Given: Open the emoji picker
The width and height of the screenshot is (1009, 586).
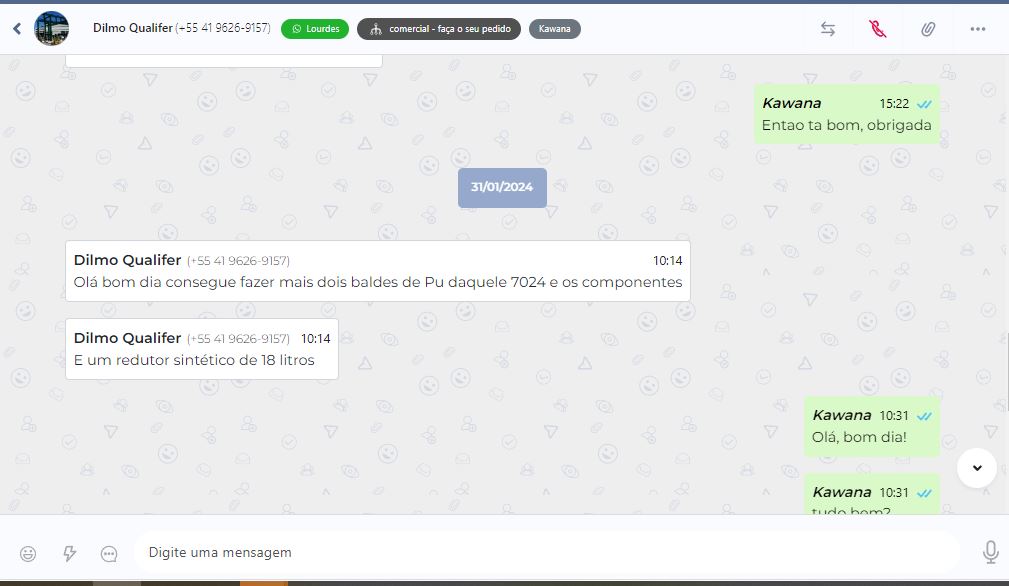Looking at the screenshot, I should (28, 553).
